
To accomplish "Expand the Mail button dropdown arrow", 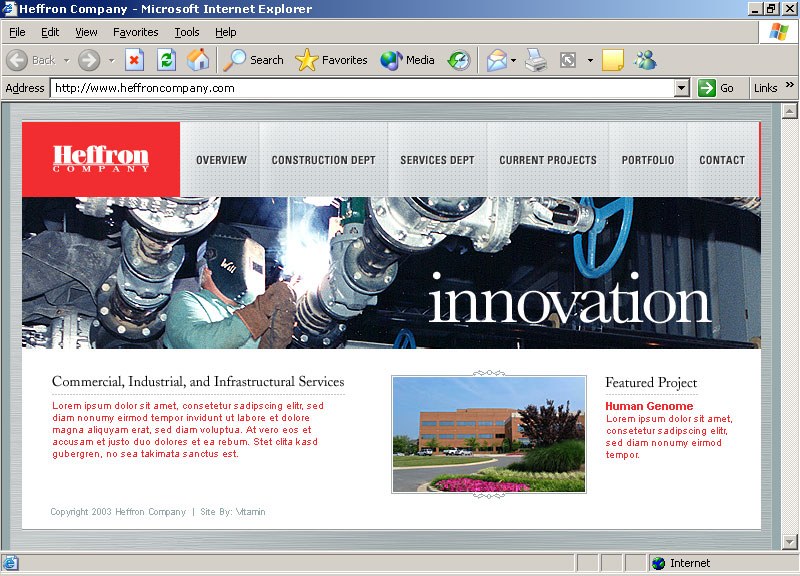I will click(x=514, y=60).
